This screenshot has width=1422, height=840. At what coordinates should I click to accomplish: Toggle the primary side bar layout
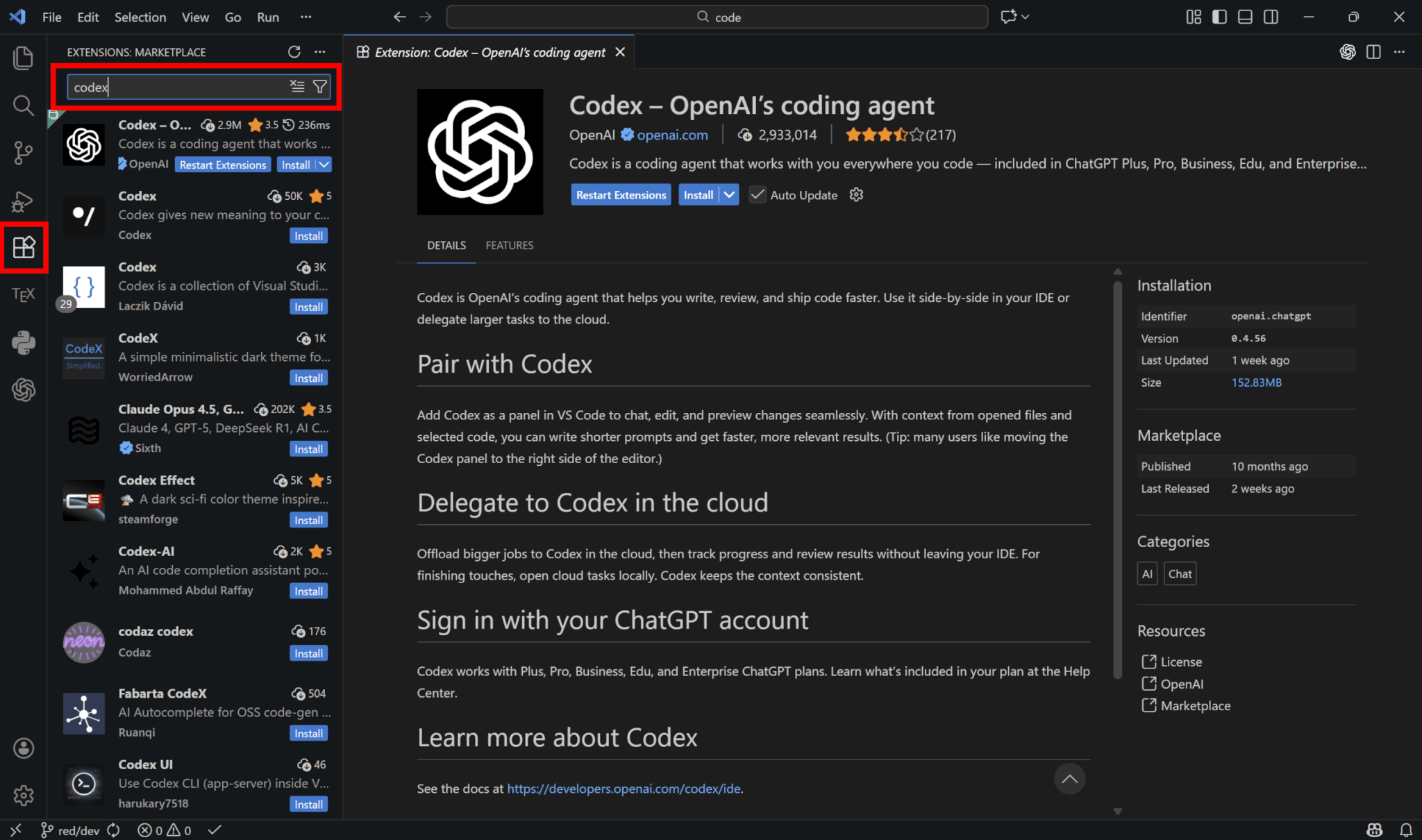pyautogui.click(x=1219, y=17)
